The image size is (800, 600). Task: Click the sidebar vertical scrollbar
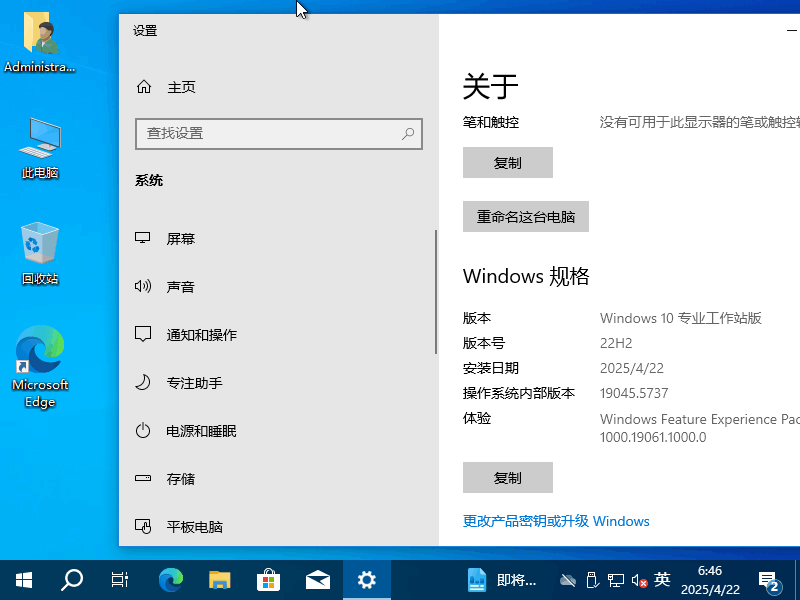(436, 291)
